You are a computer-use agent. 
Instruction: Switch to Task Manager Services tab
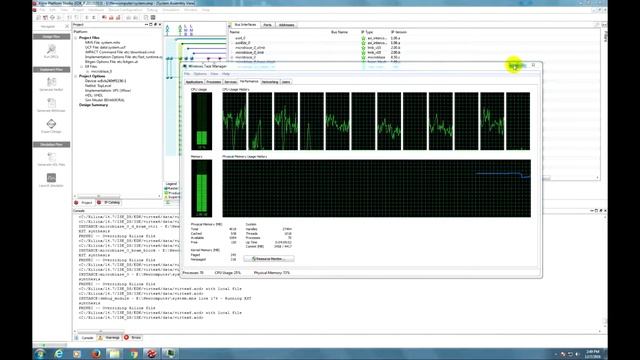tap(231, 82)
